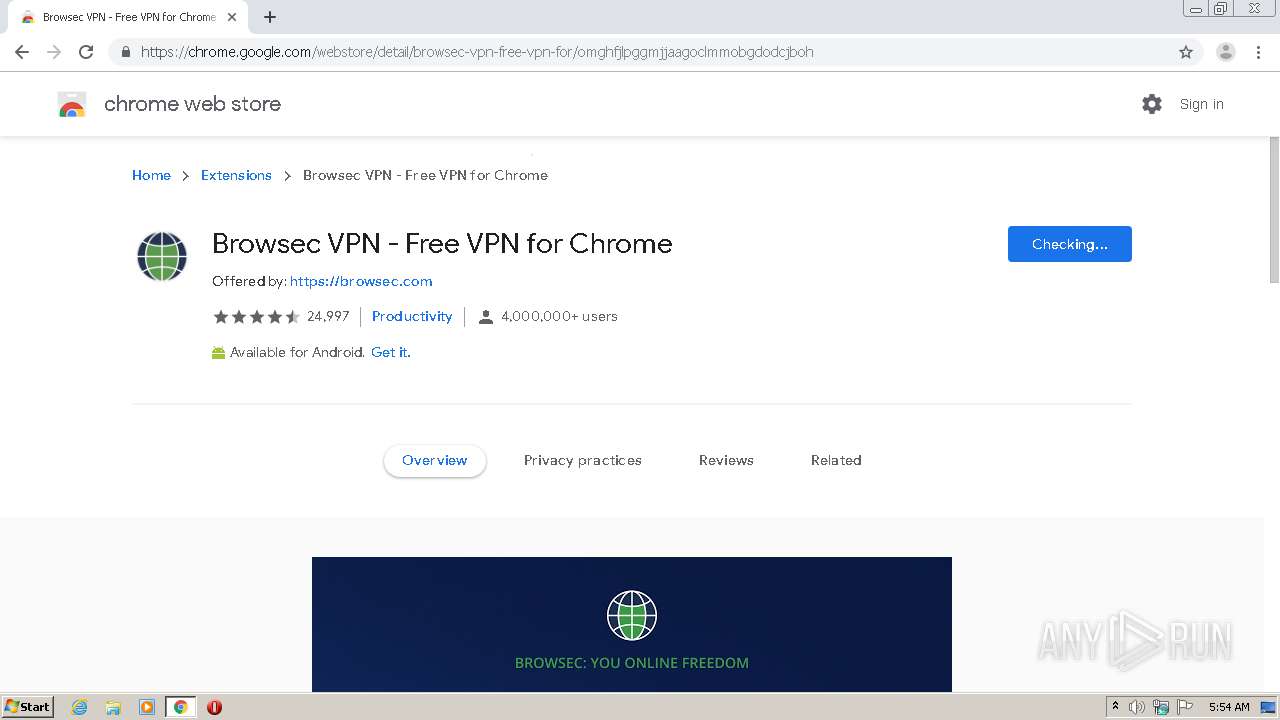The height and width of the screenshot is (720, 1280).
Task: Open the Chrome profile avatar
Action: click(1225, 52)
